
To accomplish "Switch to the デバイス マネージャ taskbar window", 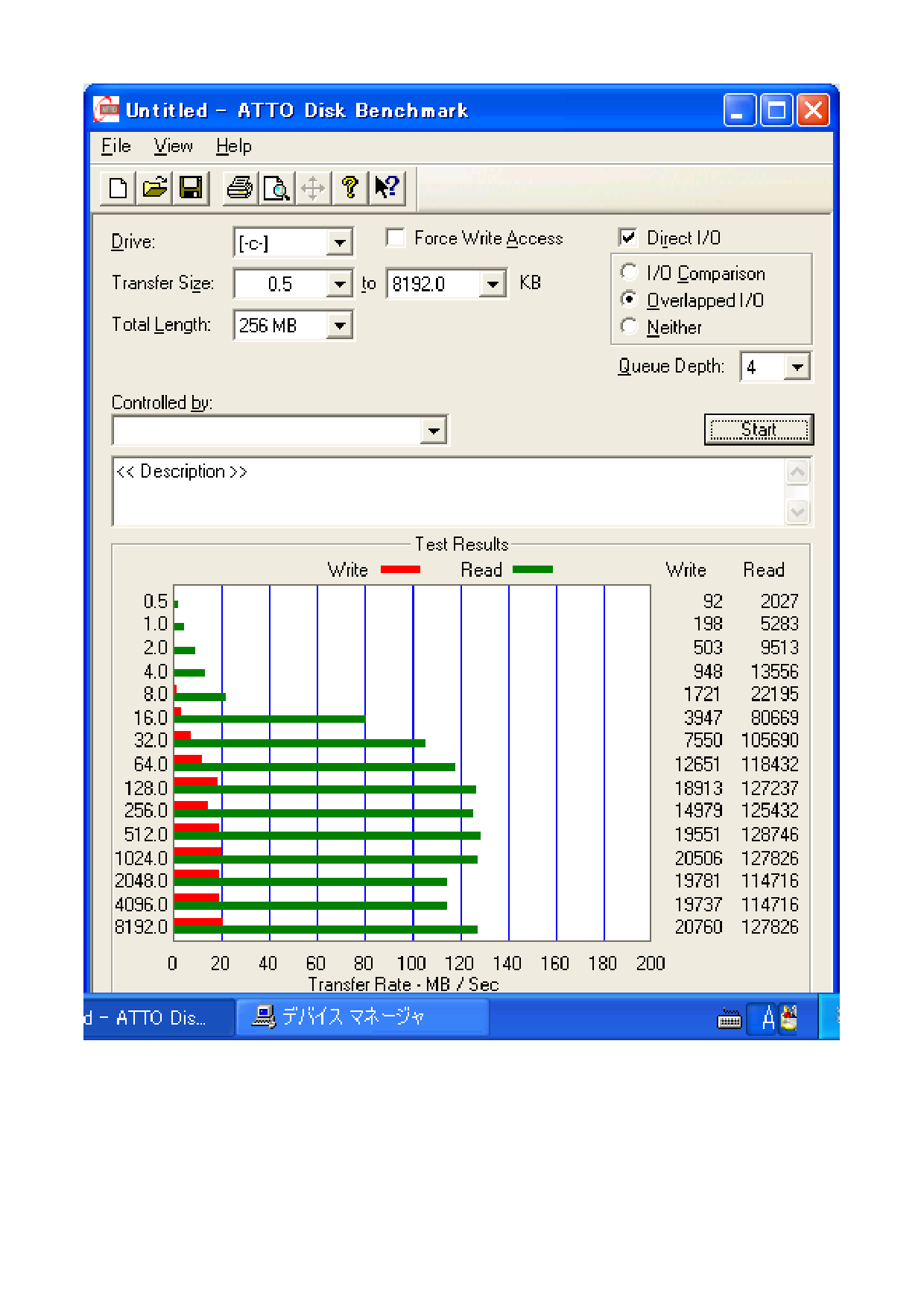I will 362,1016.
